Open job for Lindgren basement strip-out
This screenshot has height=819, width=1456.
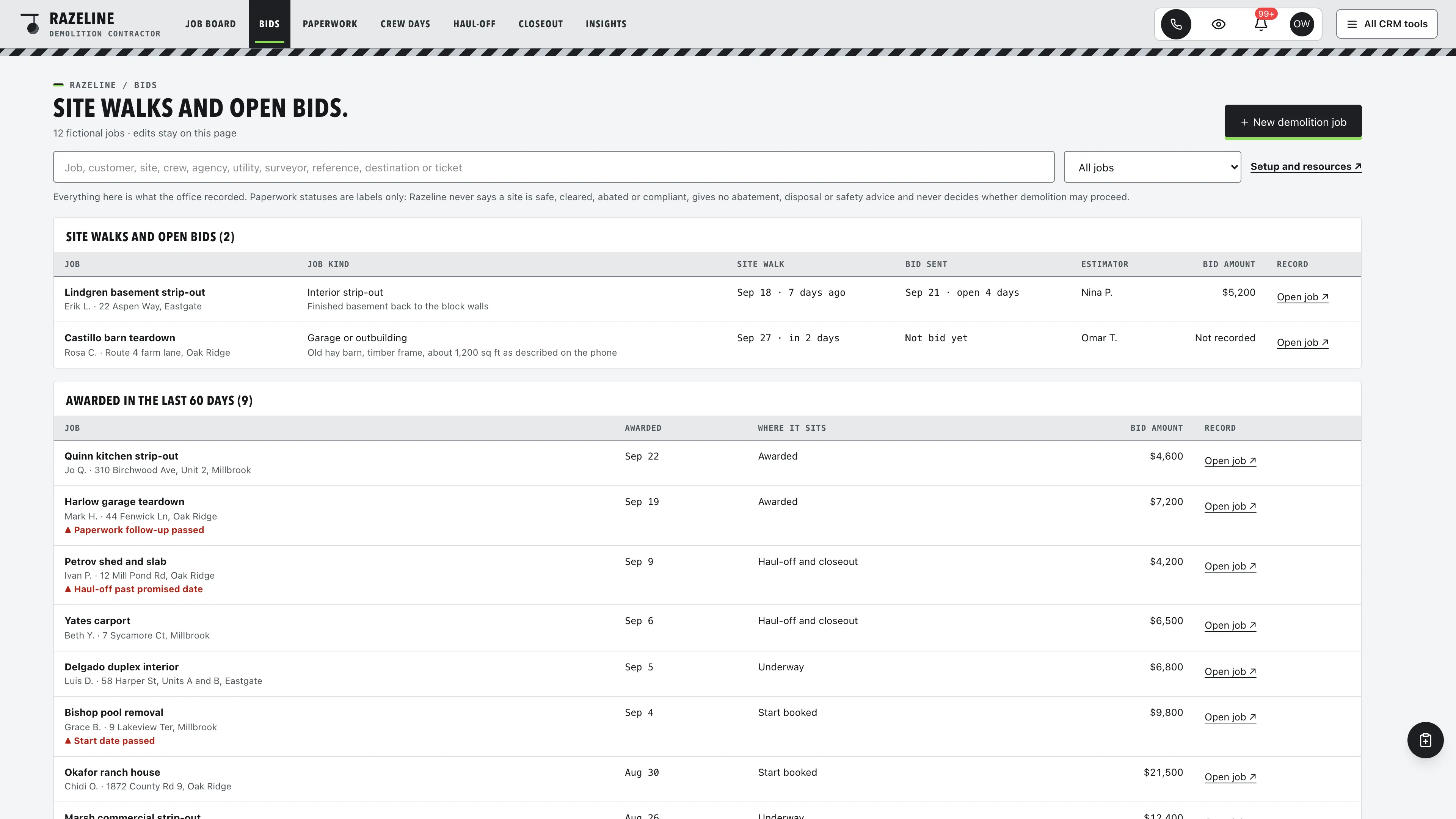(1302, 297)
